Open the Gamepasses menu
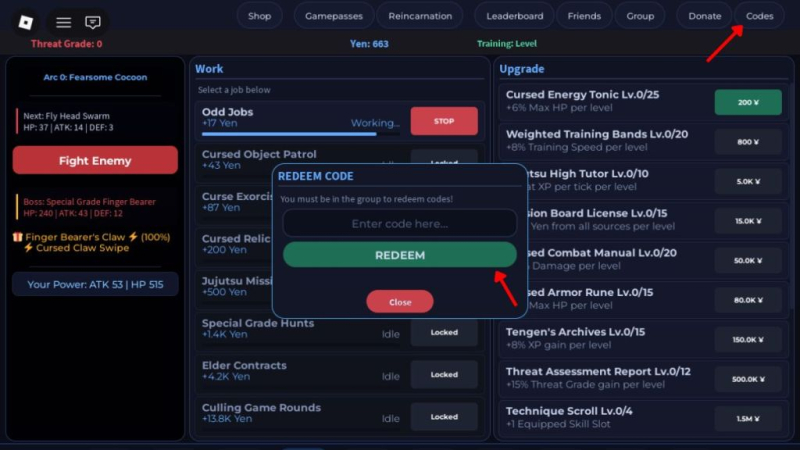This screenshot has height=450, width=800. (334, 16)
